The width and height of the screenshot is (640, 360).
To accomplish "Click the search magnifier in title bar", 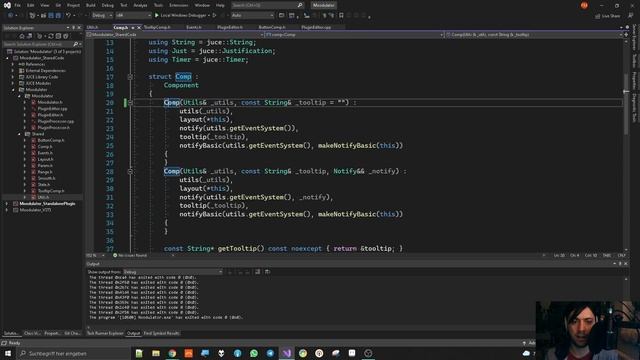I will pos(300,5).
